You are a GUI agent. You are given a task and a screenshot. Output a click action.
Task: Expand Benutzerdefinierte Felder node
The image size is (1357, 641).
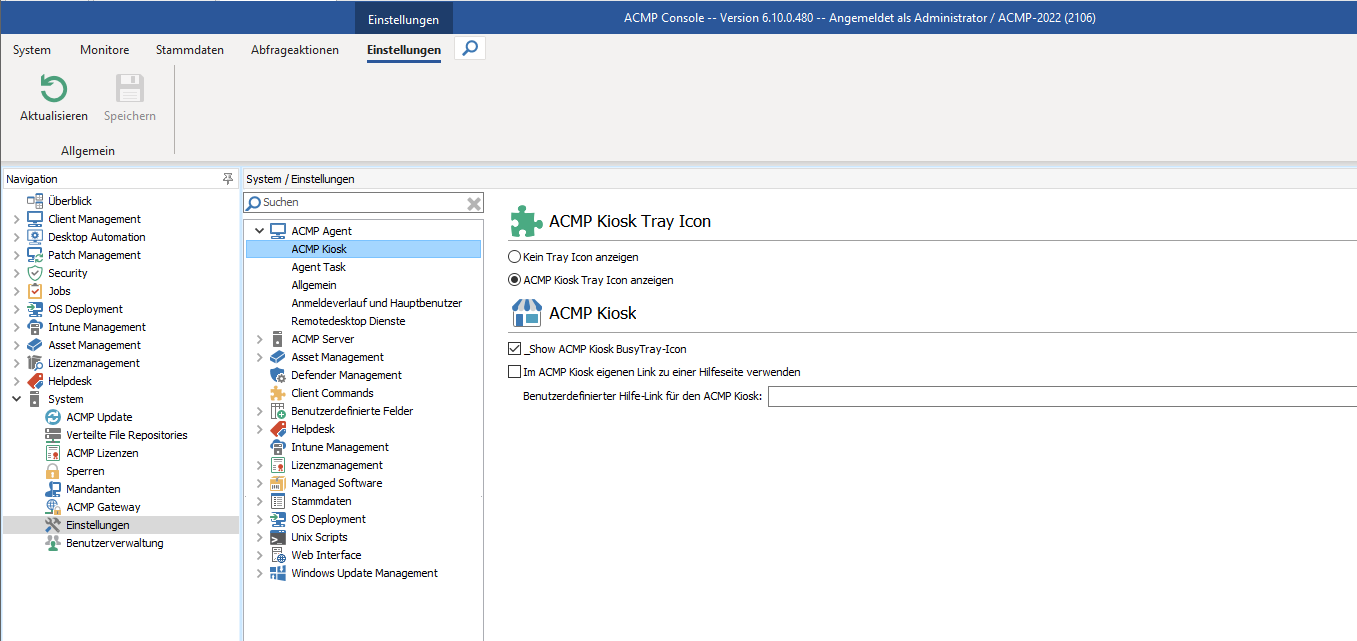pyautogui.click(x=260, y=411)
